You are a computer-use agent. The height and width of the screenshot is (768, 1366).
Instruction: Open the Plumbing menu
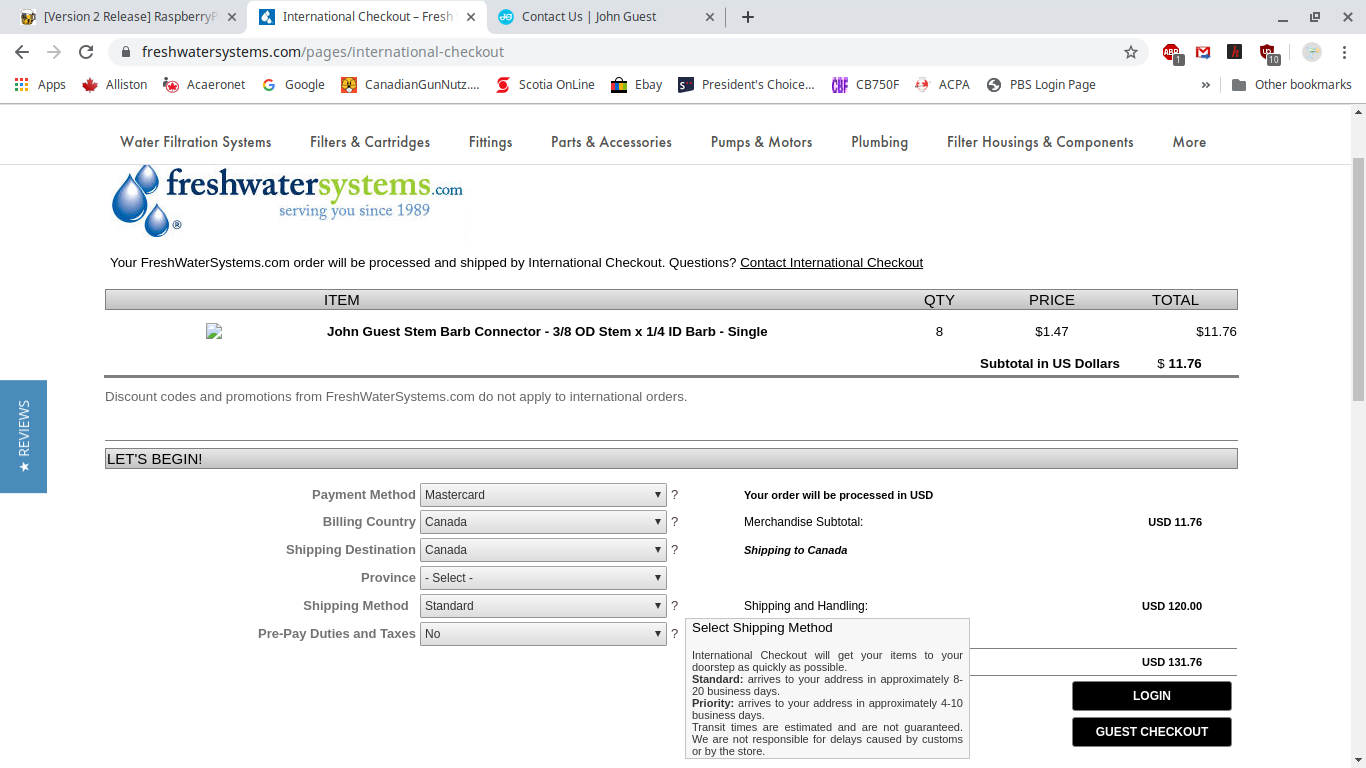click(x=879, y=142)
